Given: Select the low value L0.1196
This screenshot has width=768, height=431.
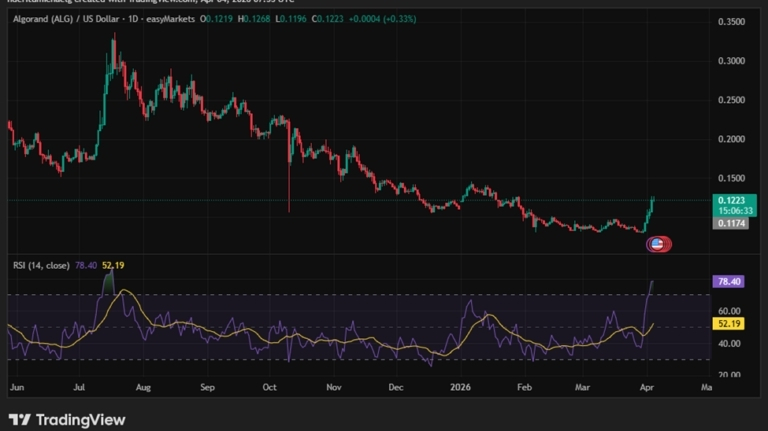Looking at the screenshot, I should click(290, 19).
